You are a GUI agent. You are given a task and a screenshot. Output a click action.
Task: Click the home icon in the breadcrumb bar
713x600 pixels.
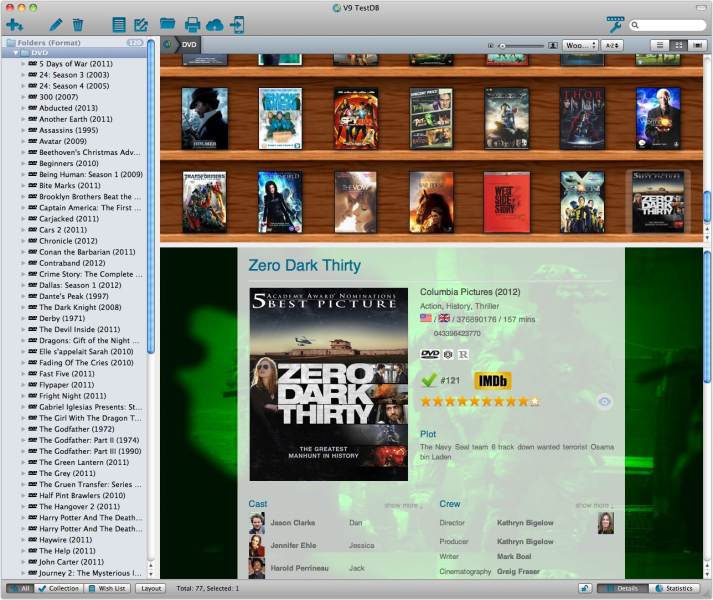coord(167,45)
